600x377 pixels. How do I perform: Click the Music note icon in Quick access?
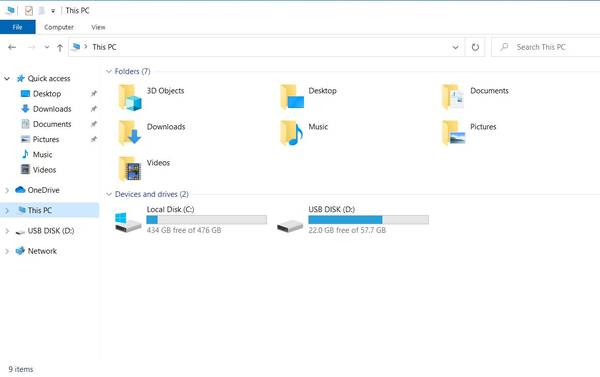[x=25, y=154]
